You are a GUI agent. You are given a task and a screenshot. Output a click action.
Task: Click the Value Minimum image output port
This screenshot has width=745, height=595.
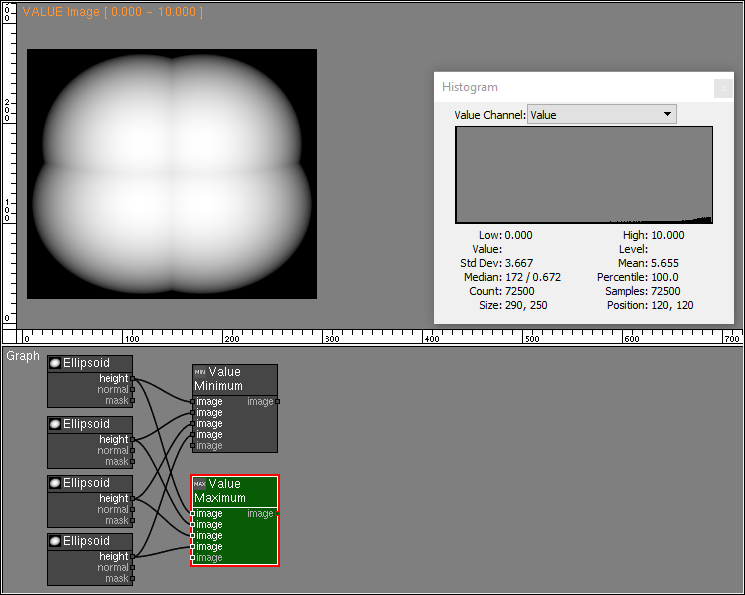point(278,402)
